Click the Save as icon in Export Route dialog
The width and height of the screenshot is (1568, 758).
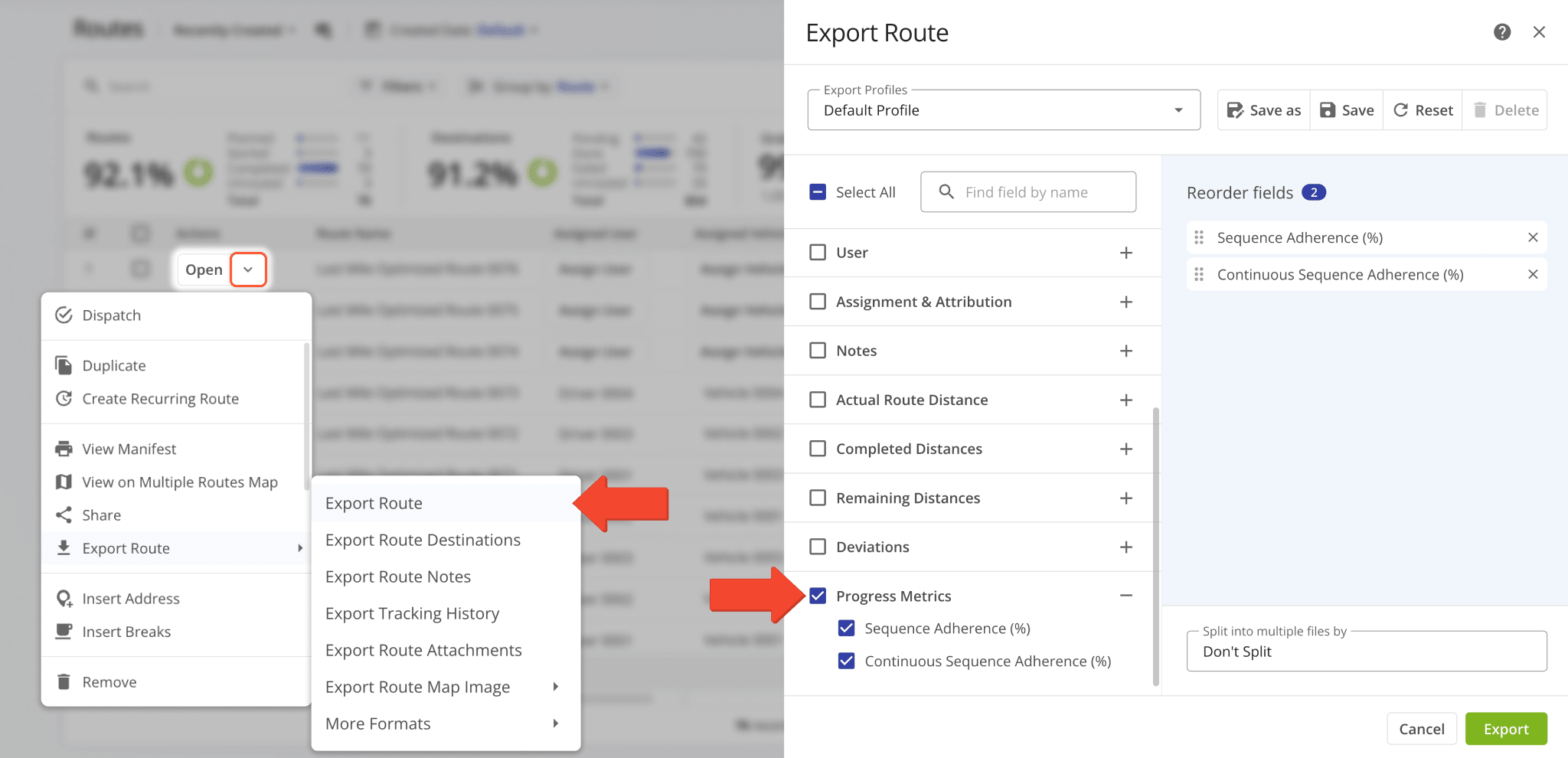[x=1236, y=109]
